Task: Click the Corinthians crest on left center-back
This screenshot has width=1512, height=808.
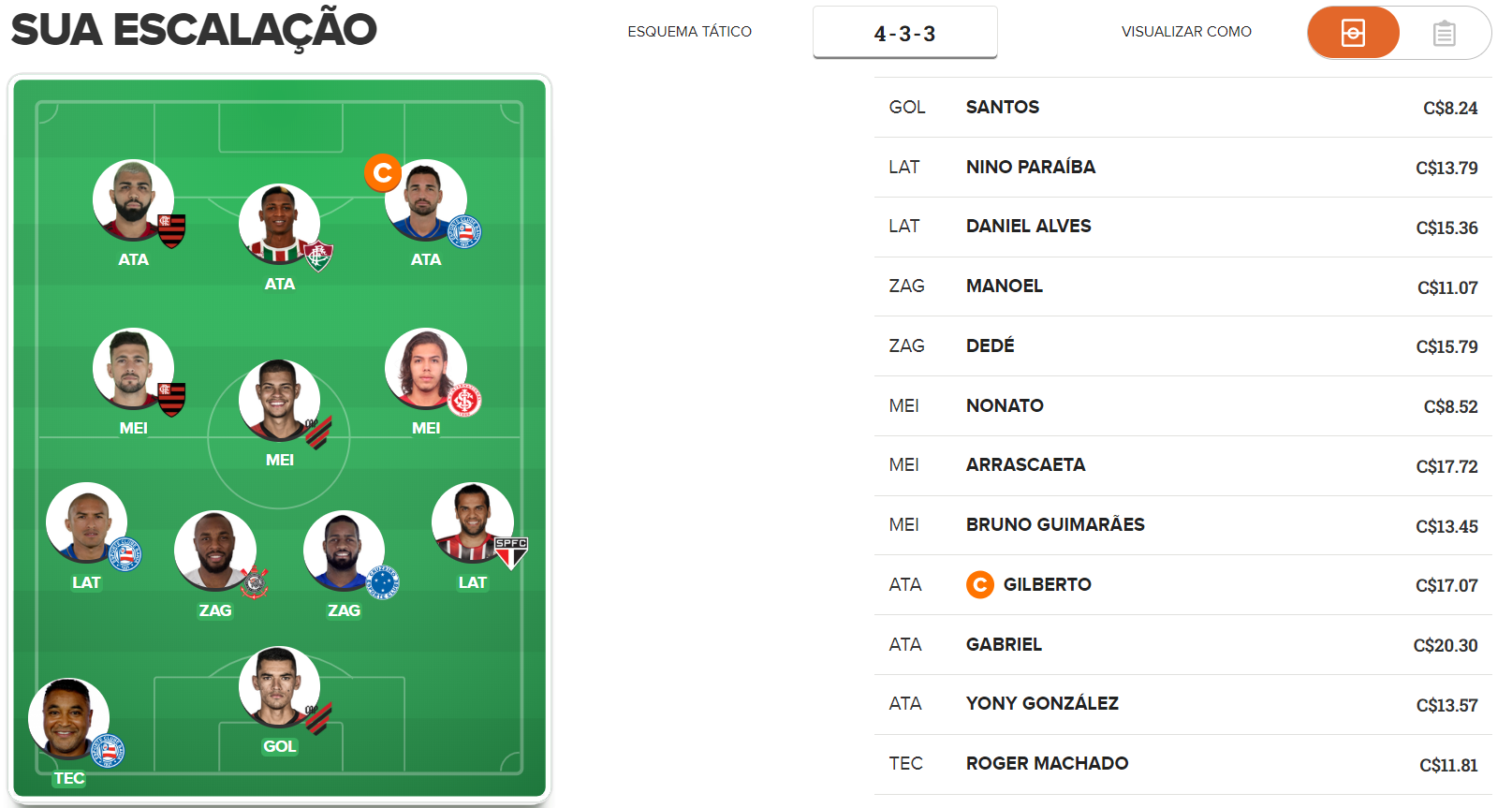Action: pos(255,582)
